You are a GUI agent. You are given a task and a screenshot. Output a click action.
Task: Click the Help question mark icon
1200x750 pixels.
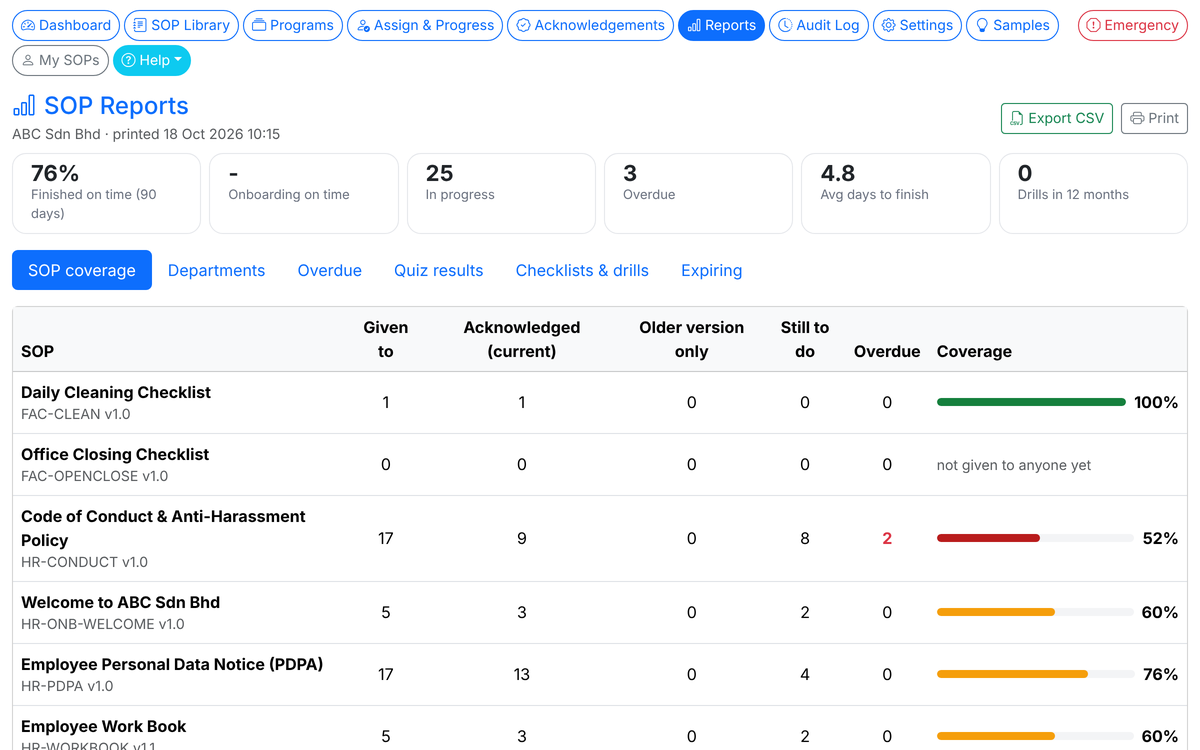[128, 60]
